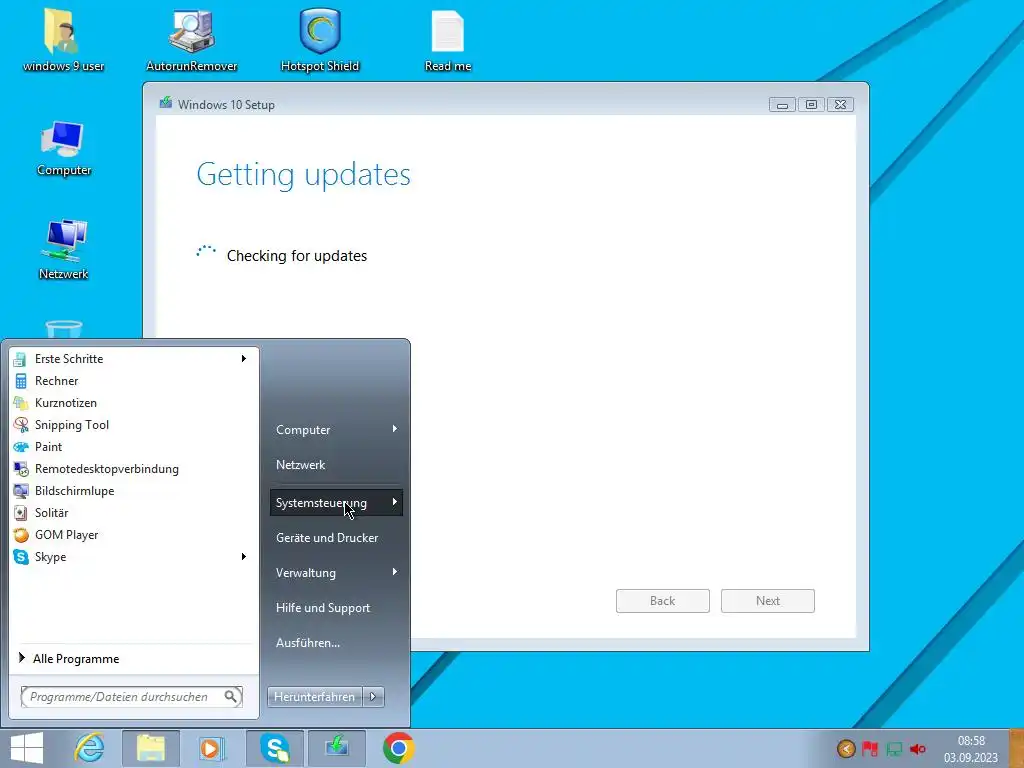Open Systemsteuerung in the Start menu
The image size is (1024, 768).
point(336,503)
